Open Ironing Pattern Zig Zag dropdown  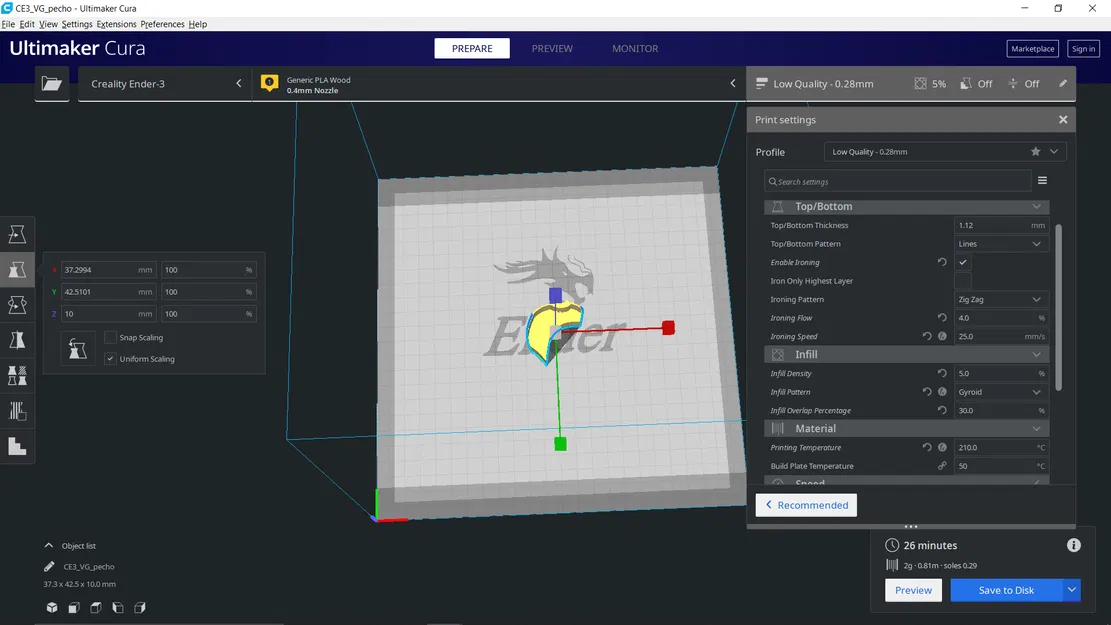pyautogui.click(x=1000, y=299)
